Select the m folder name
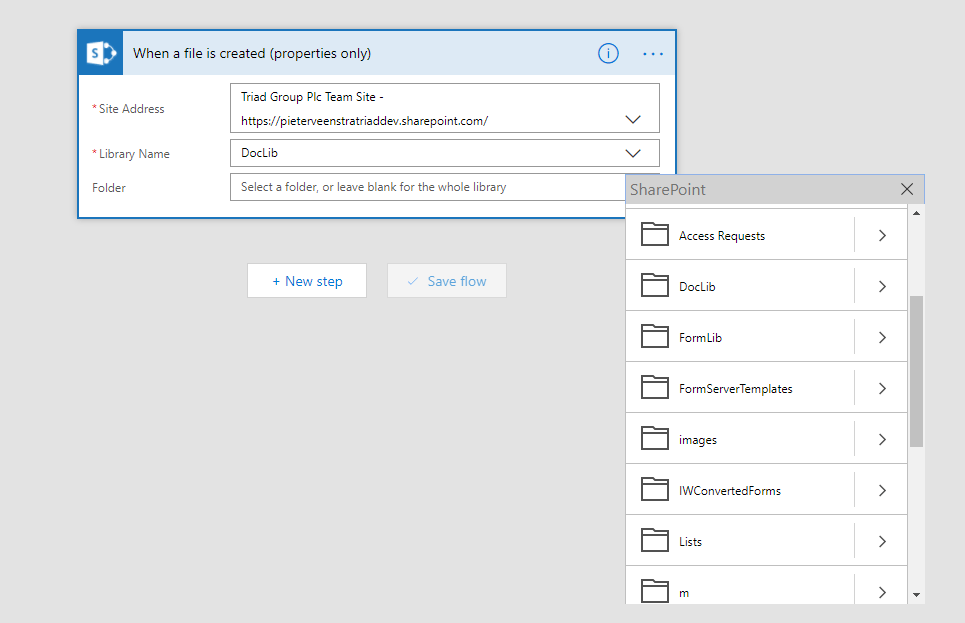Screen dimensions: 965x623 [x=684, y=593]
